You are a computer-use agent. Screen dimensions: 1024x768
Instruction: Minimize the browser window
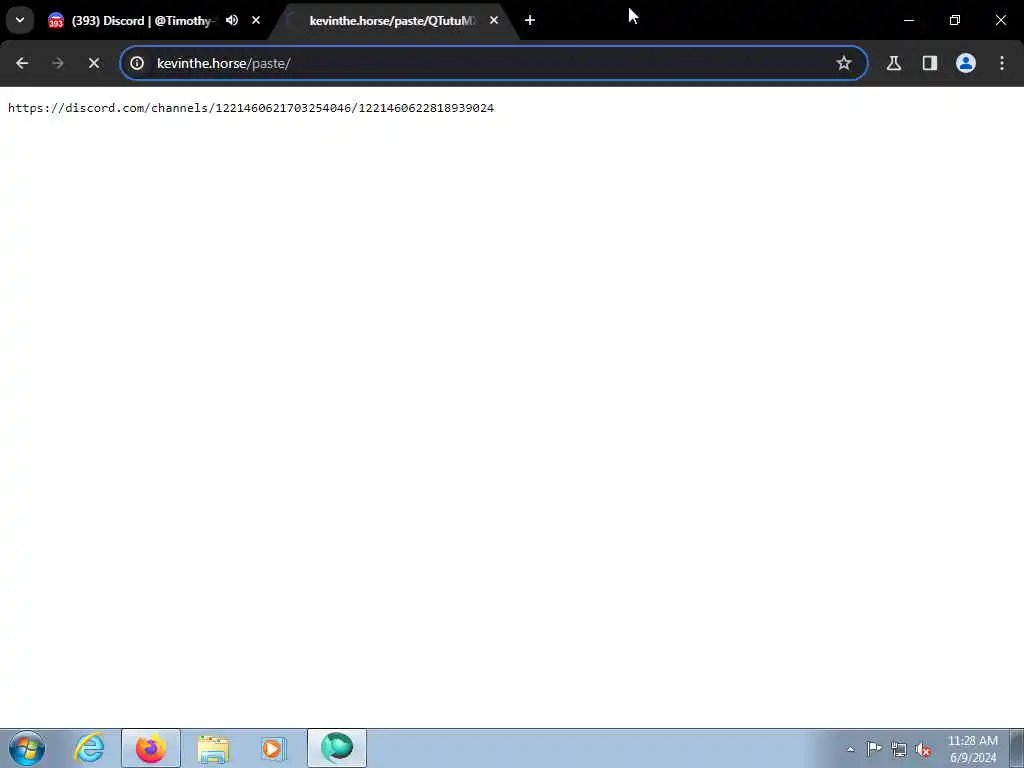click(x=908, y=20)
